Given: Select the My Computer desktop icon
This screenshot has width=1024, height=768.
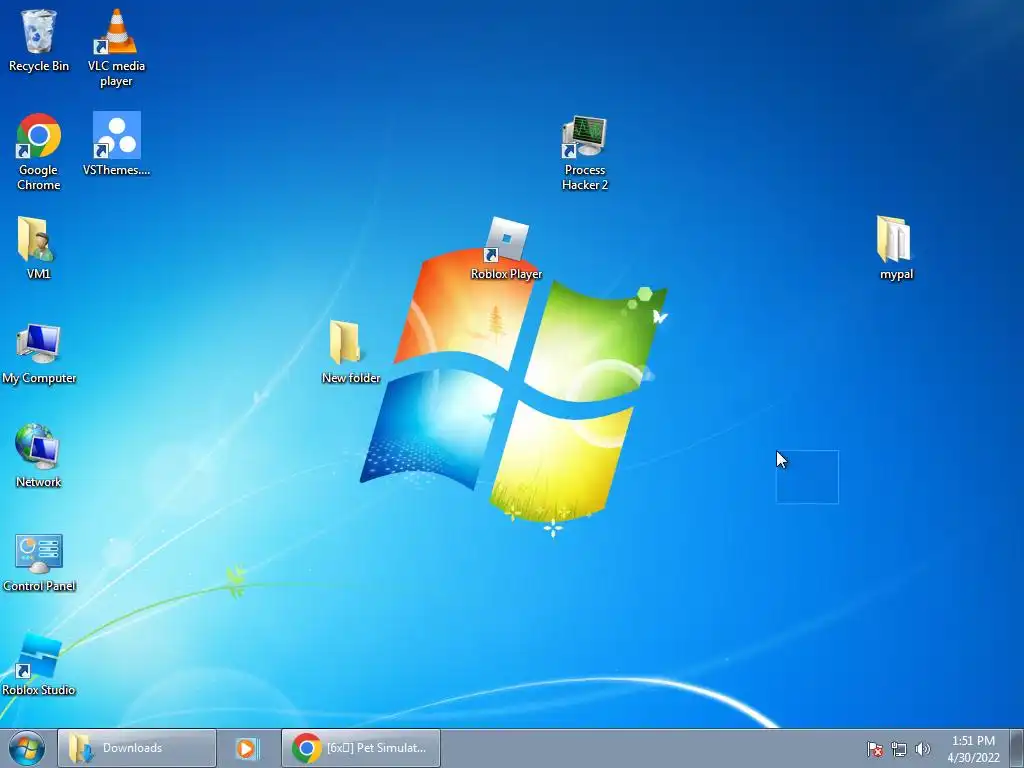Looking at the screenshot, I should click(x=39, y=353).
